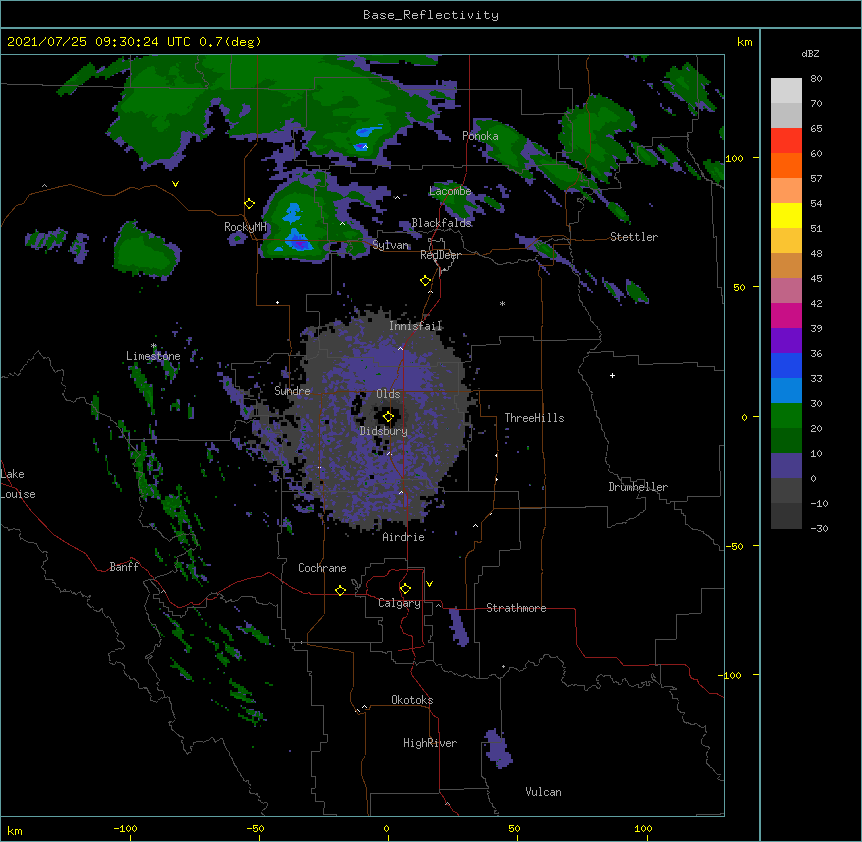Click the Sylvan label
This screenshot has width=862, height=842.
click(x=391, y=245)
